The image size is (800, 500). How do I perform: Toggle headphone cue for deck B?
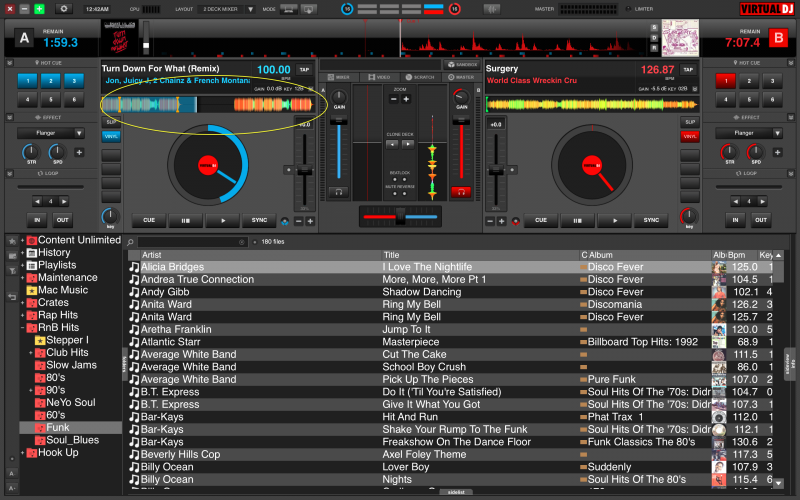click(461, 191)
